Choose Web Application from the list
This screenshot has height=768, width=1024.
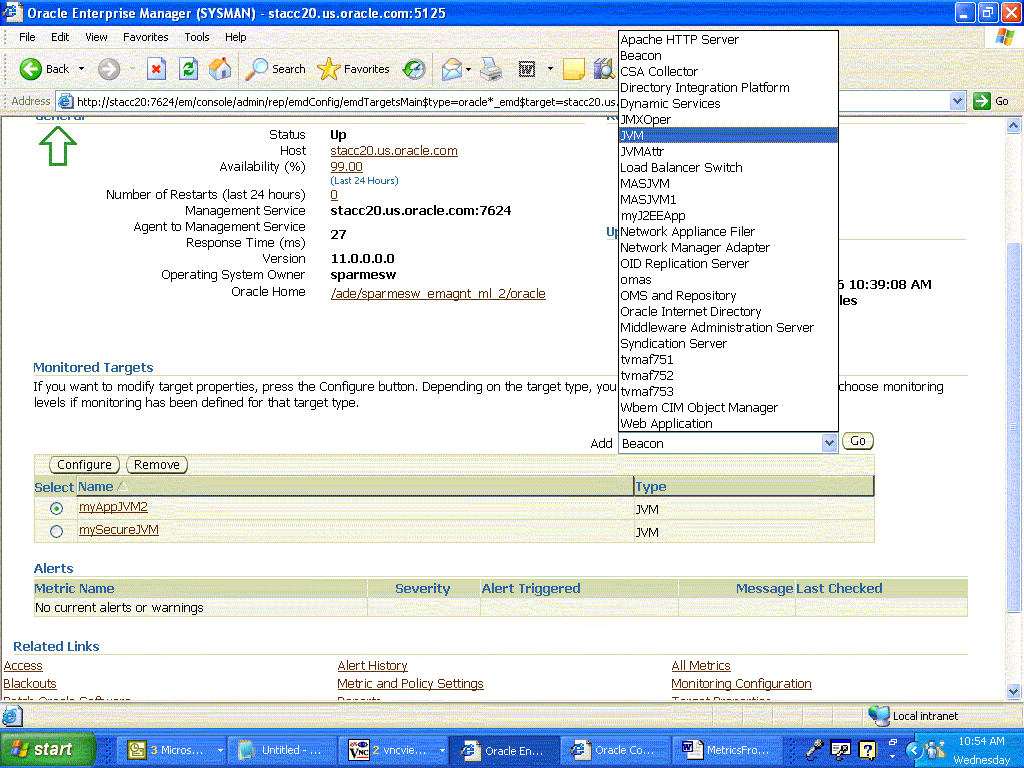[728, 423]
